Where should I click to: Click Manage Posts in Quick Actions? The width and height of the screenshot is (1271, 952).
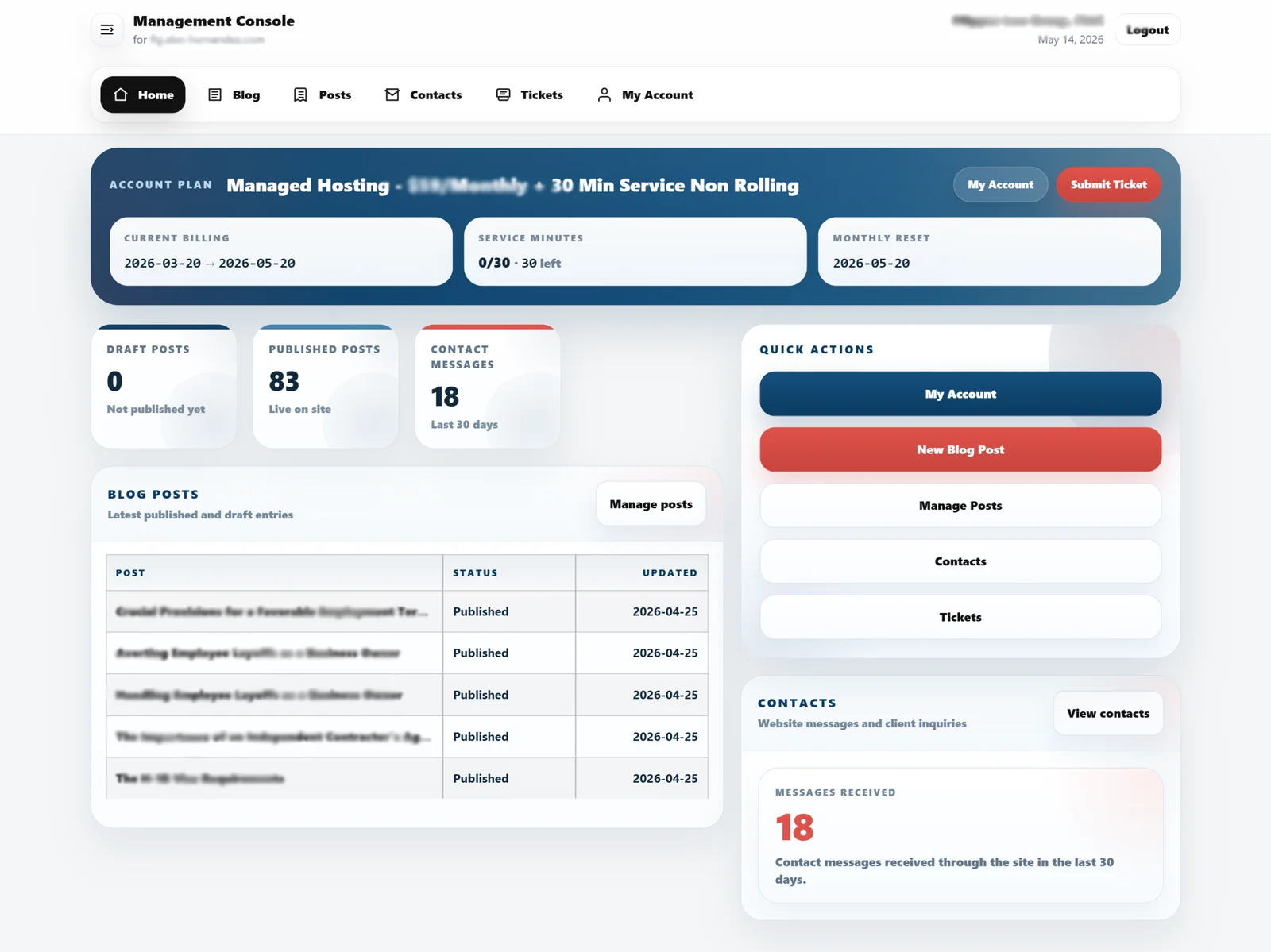click(960, 506)
